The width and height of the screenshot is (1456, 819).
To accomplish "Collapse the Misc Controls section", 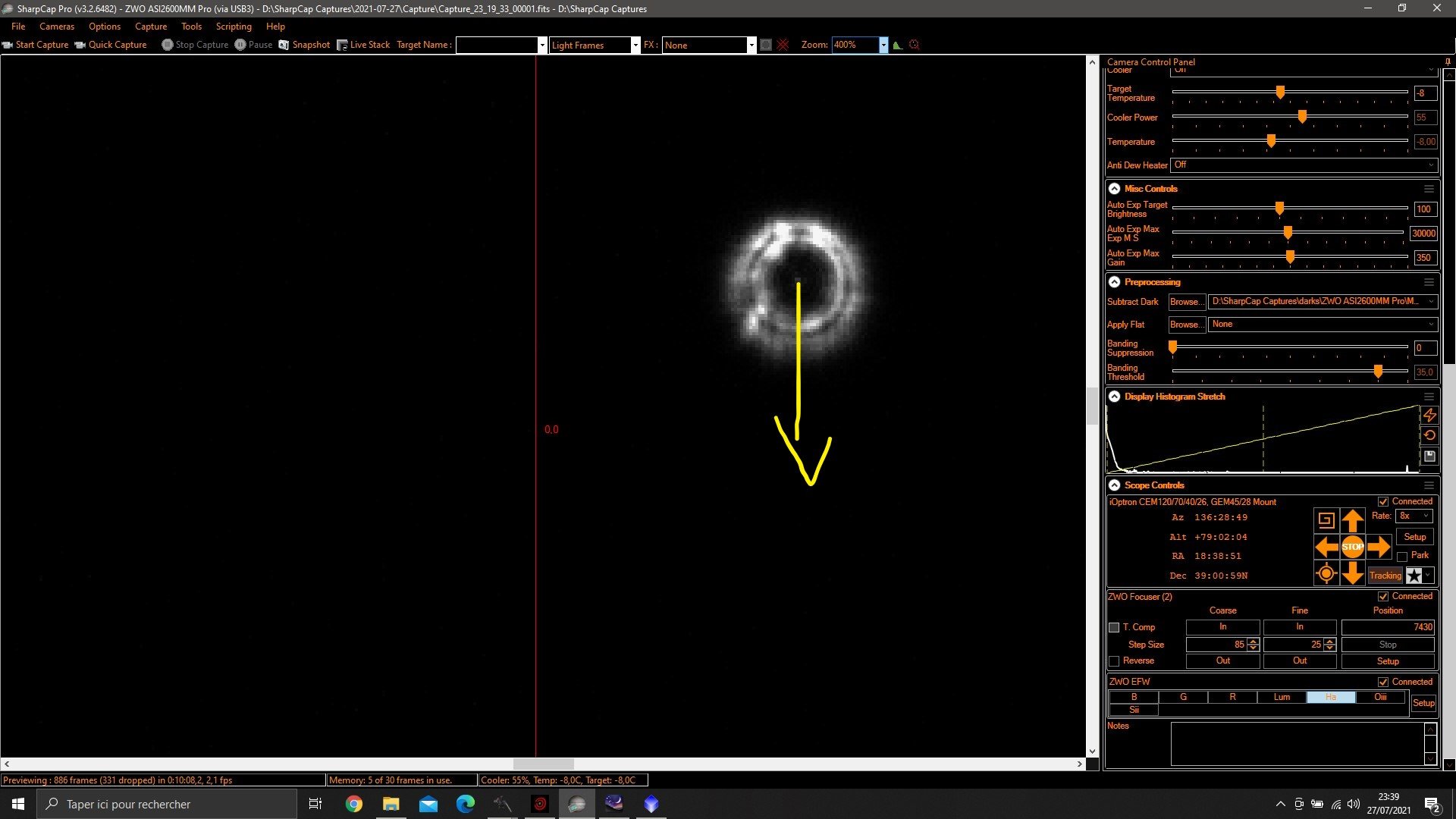I will tap(1114, 189).
